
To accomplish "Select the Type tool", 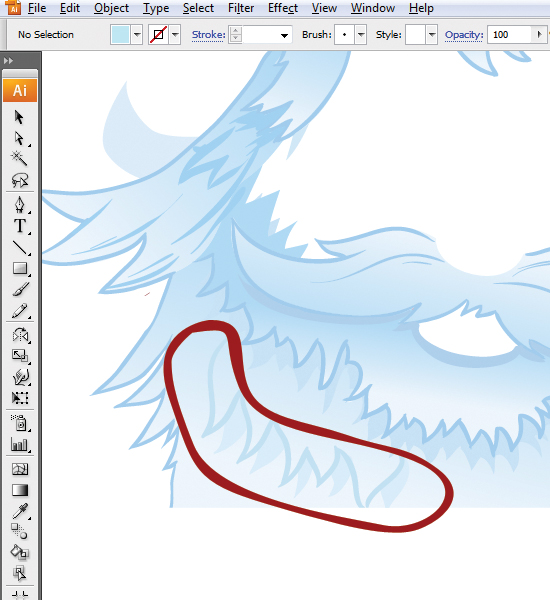I will tap(20, 226).
